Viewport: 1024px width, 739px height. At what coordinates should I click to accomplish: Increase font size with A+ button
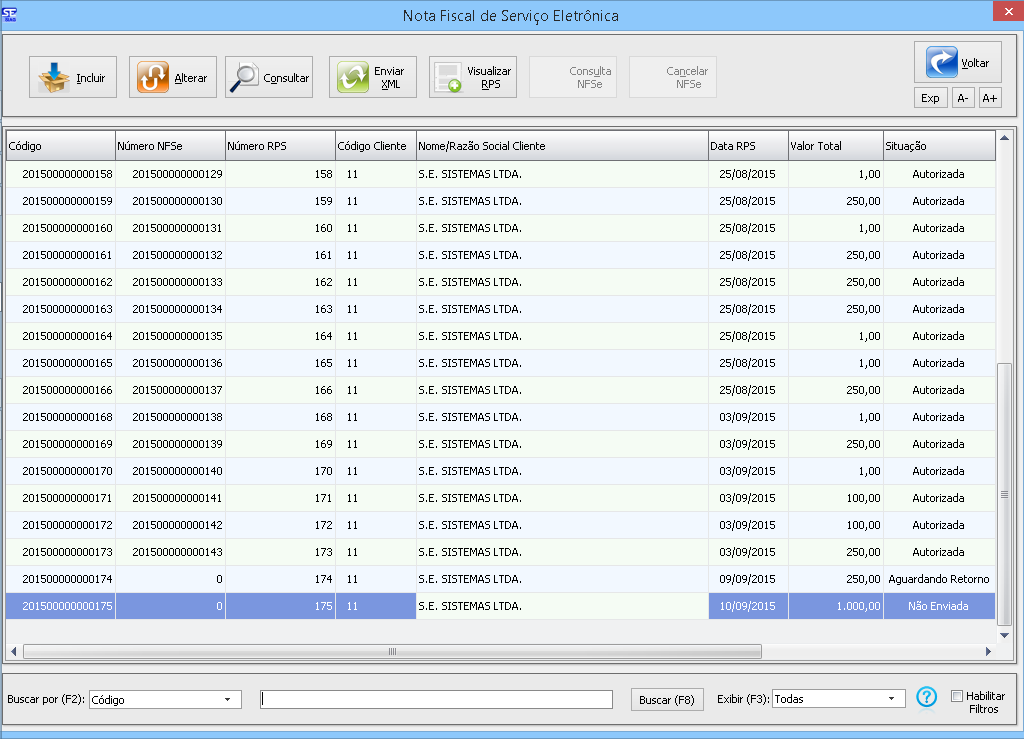(x=989, y=97)
